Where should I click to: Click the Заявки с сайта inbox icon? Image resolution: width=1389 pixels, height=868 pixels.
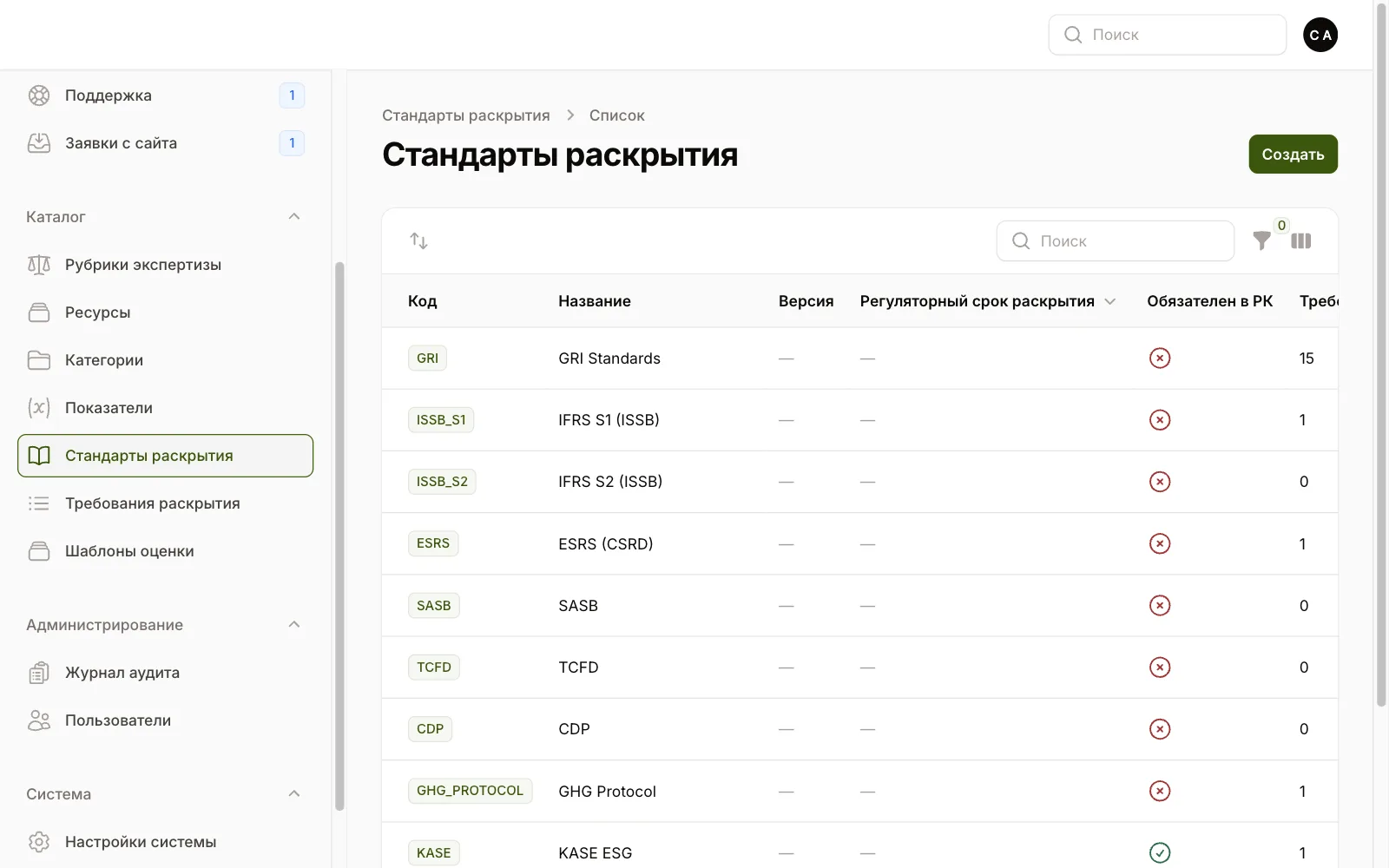[39, 143]
